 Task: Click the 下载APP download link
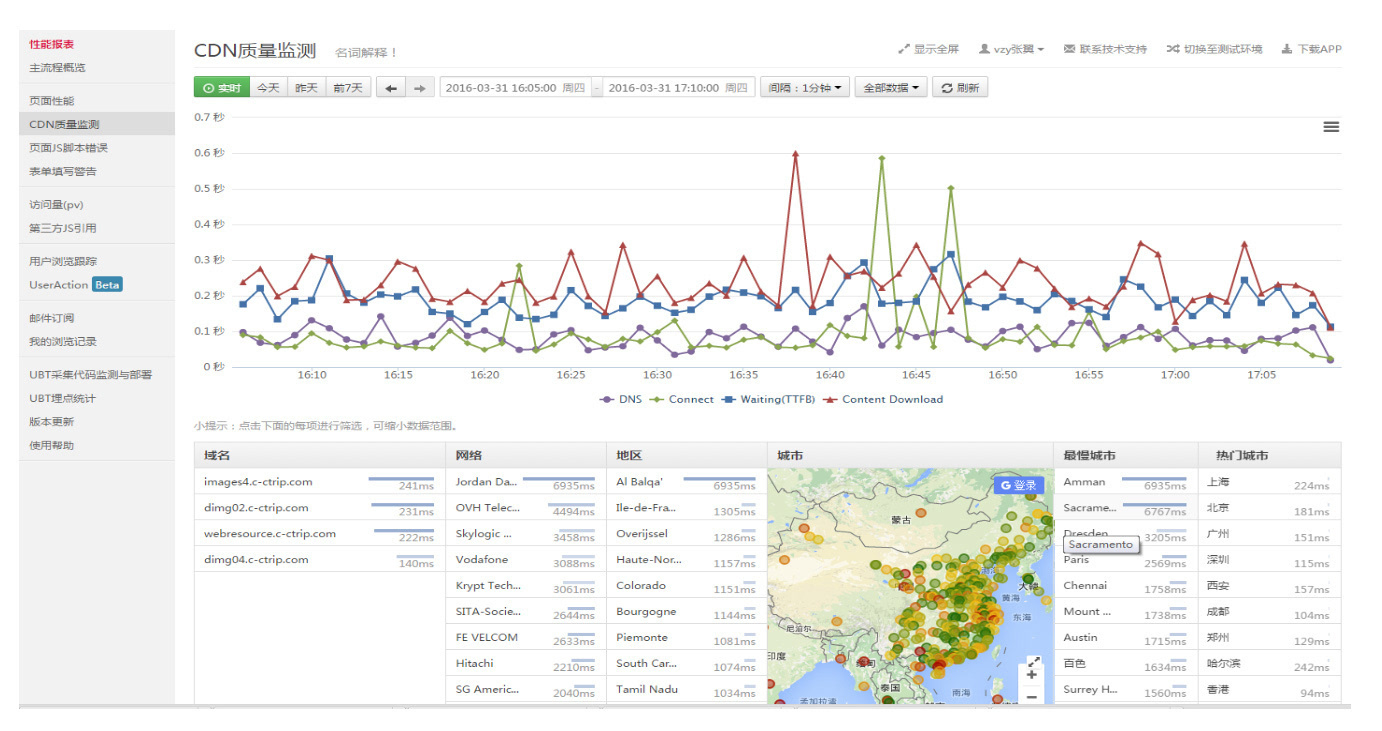point(1311,49)
